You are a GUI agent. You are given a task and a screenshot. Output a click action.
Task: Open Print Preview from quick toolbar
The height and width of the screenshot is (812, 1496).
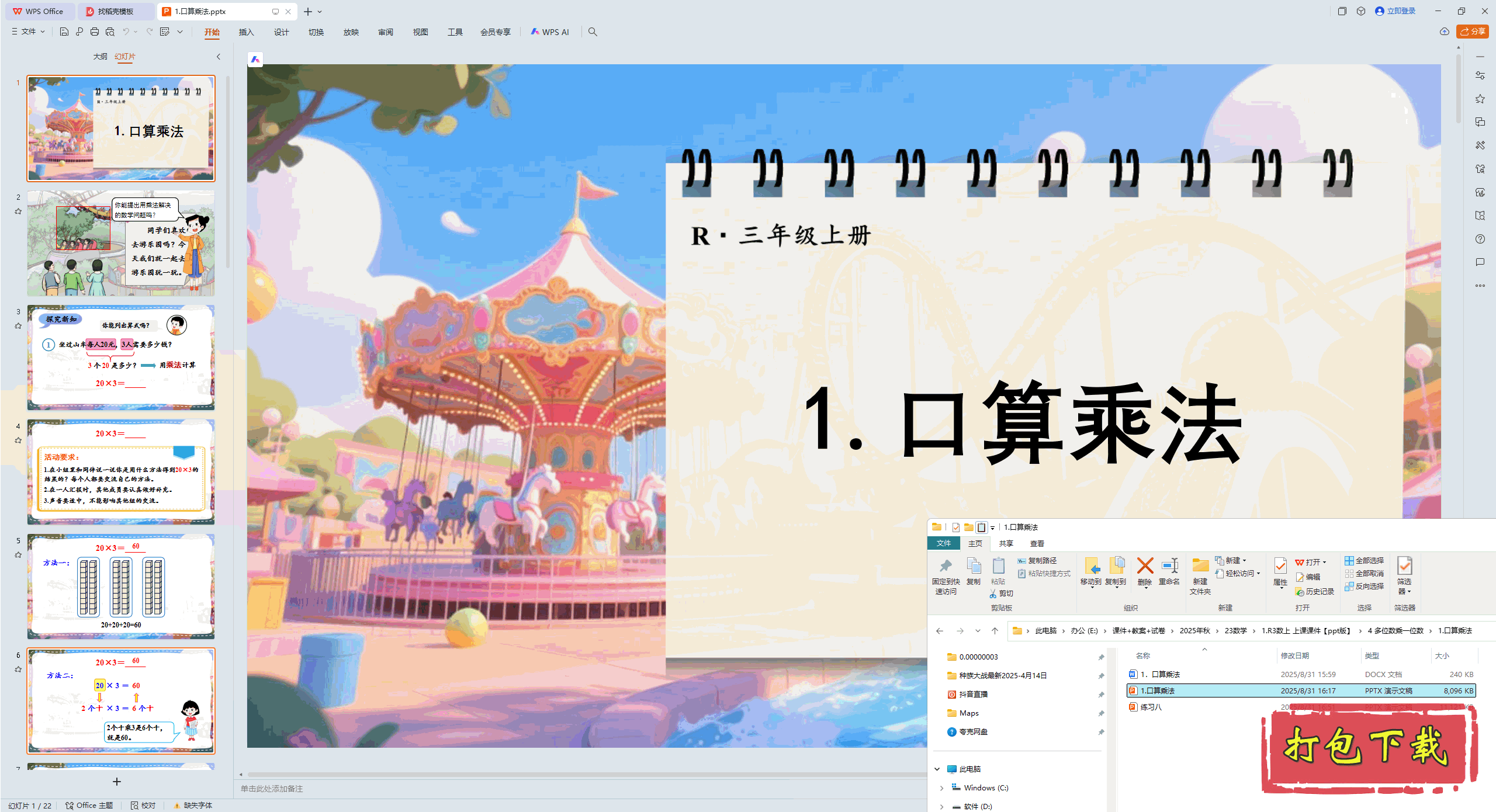pos(110,32)
